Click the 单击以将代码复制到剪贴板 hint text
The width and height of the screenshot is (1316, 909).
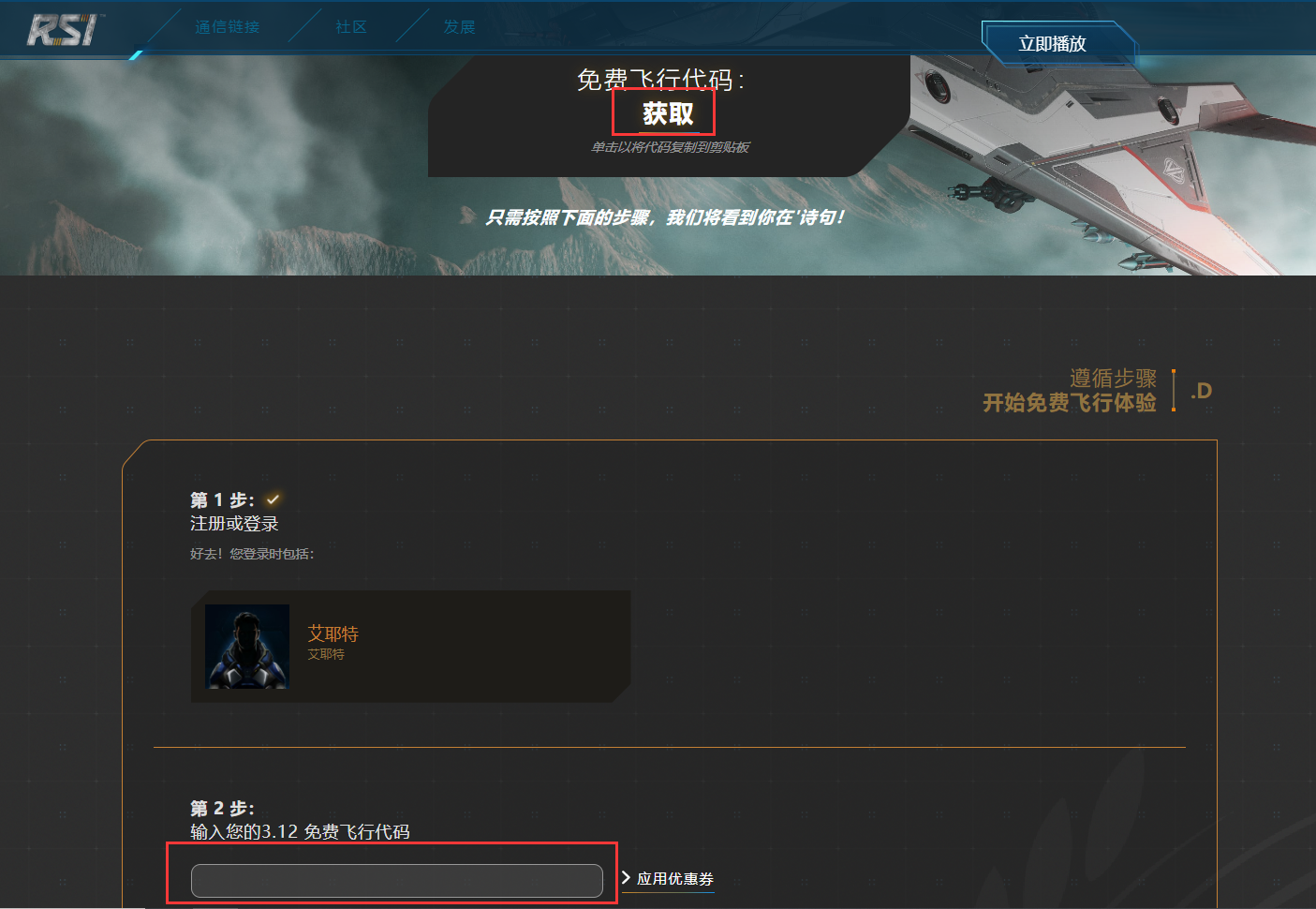pyautogui.click(x=670, y=147)
